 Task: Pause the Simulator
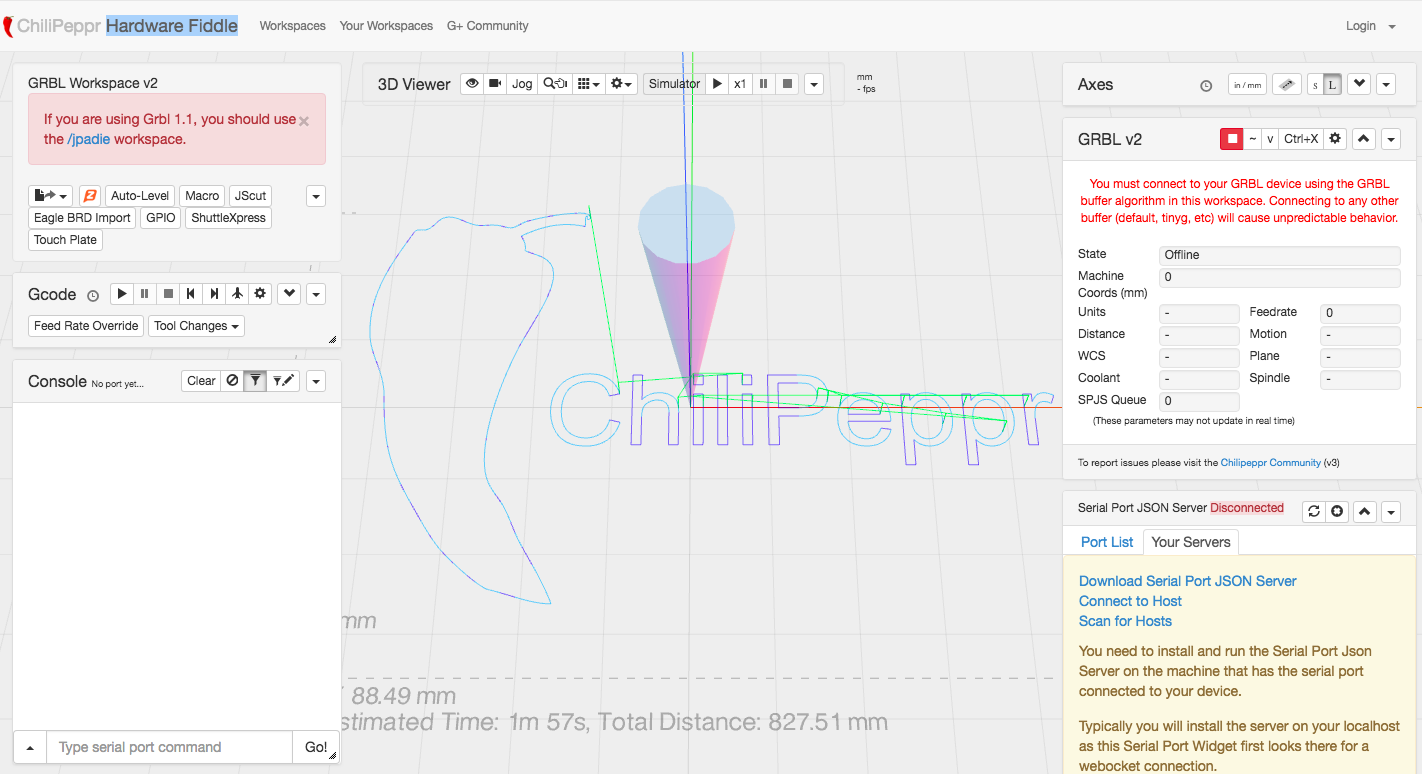pyautogui.click(x=764, y=84)
